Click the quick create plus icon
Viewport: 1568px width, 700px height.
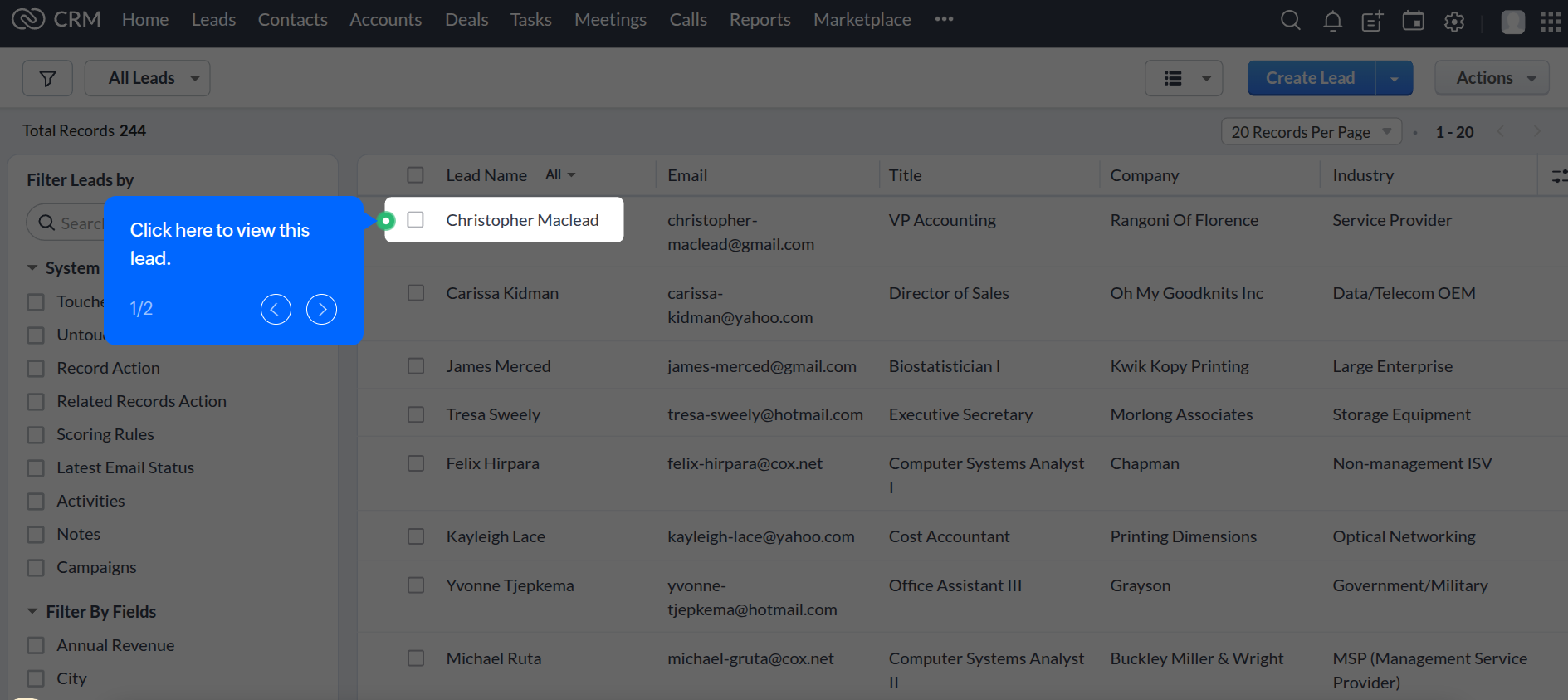pos(1373,21)
